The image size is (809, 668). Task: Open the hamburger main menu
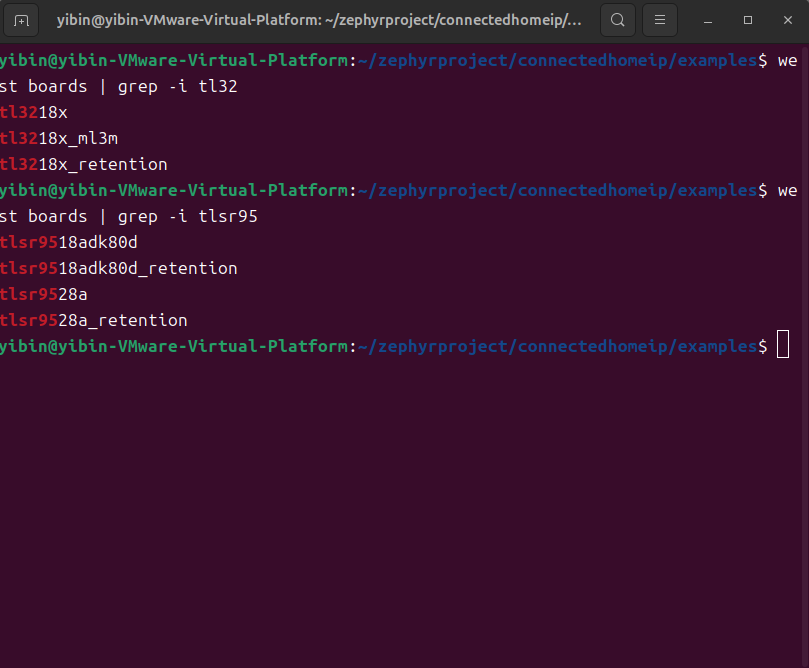click(659, 20)
